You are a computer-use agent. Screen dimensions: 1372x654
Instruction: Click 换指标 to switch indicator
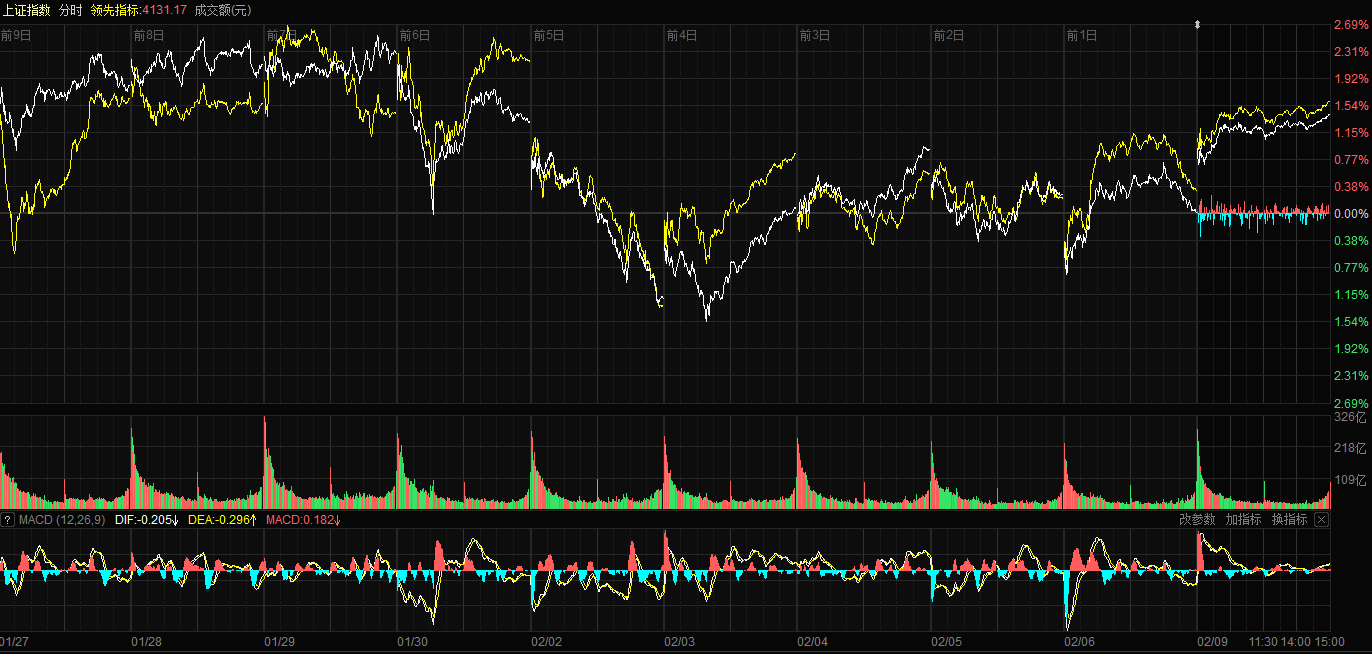[1289, 520]
